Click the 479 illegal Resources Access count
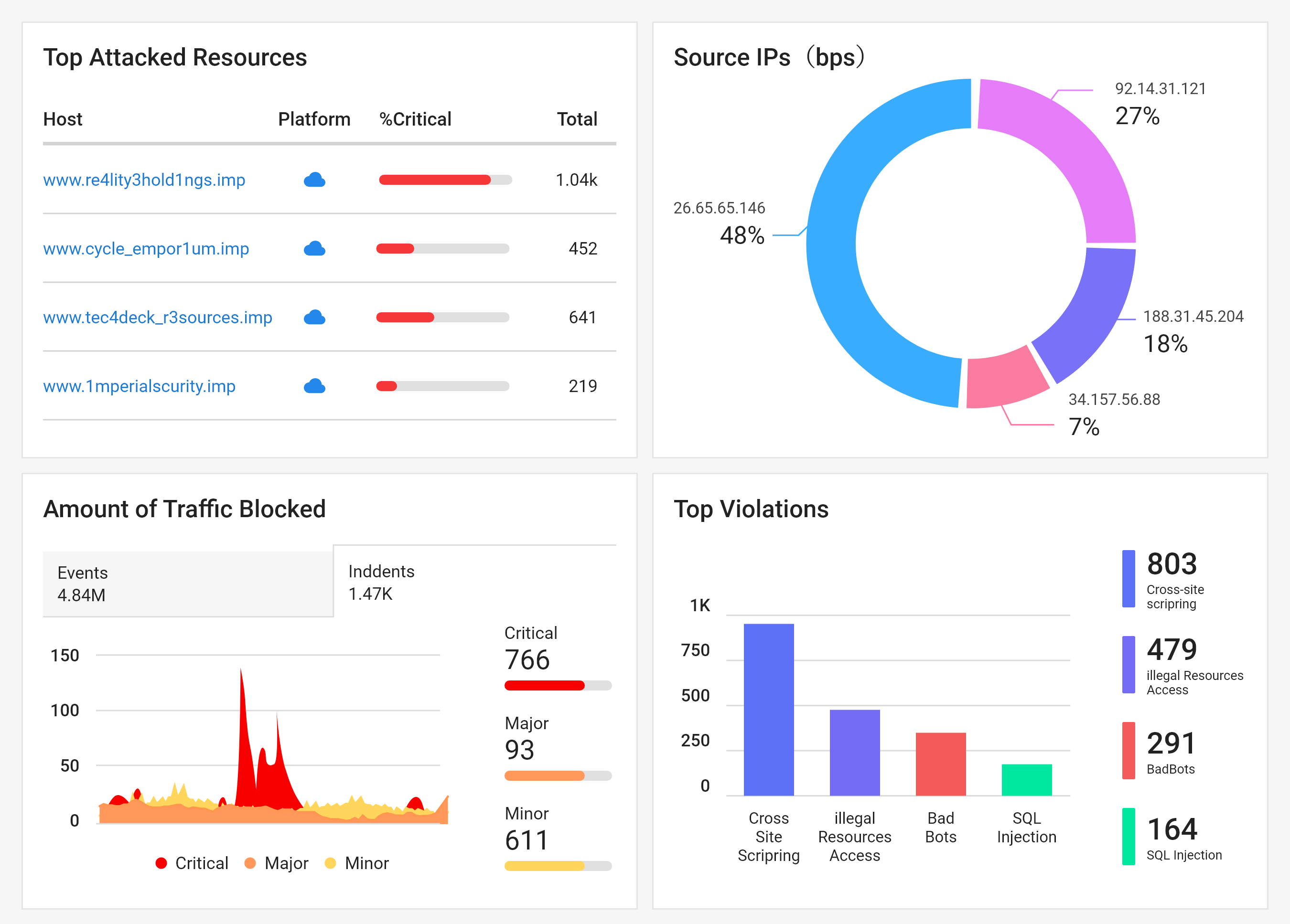Screen dimensions: 1290x924 pyautogui.click(x=1172, y=649)
